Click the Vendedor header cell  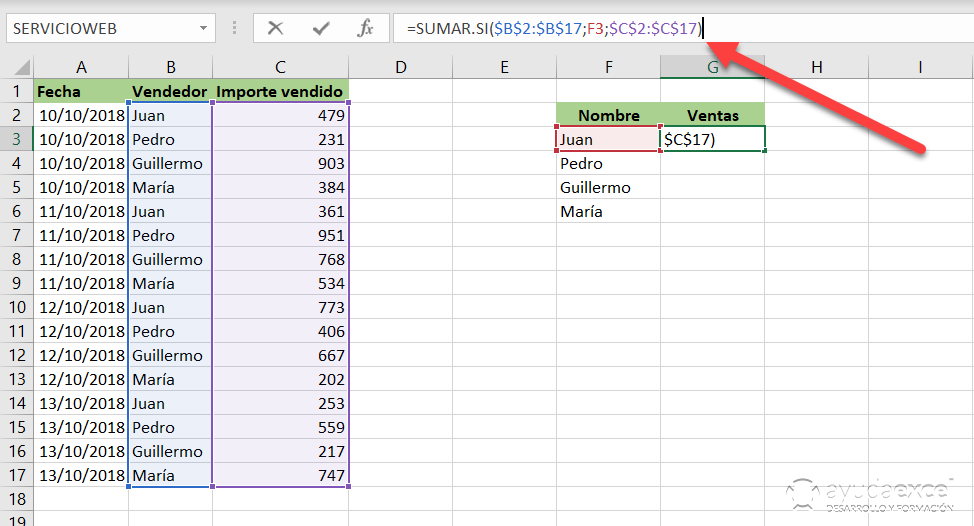[171, 91]
